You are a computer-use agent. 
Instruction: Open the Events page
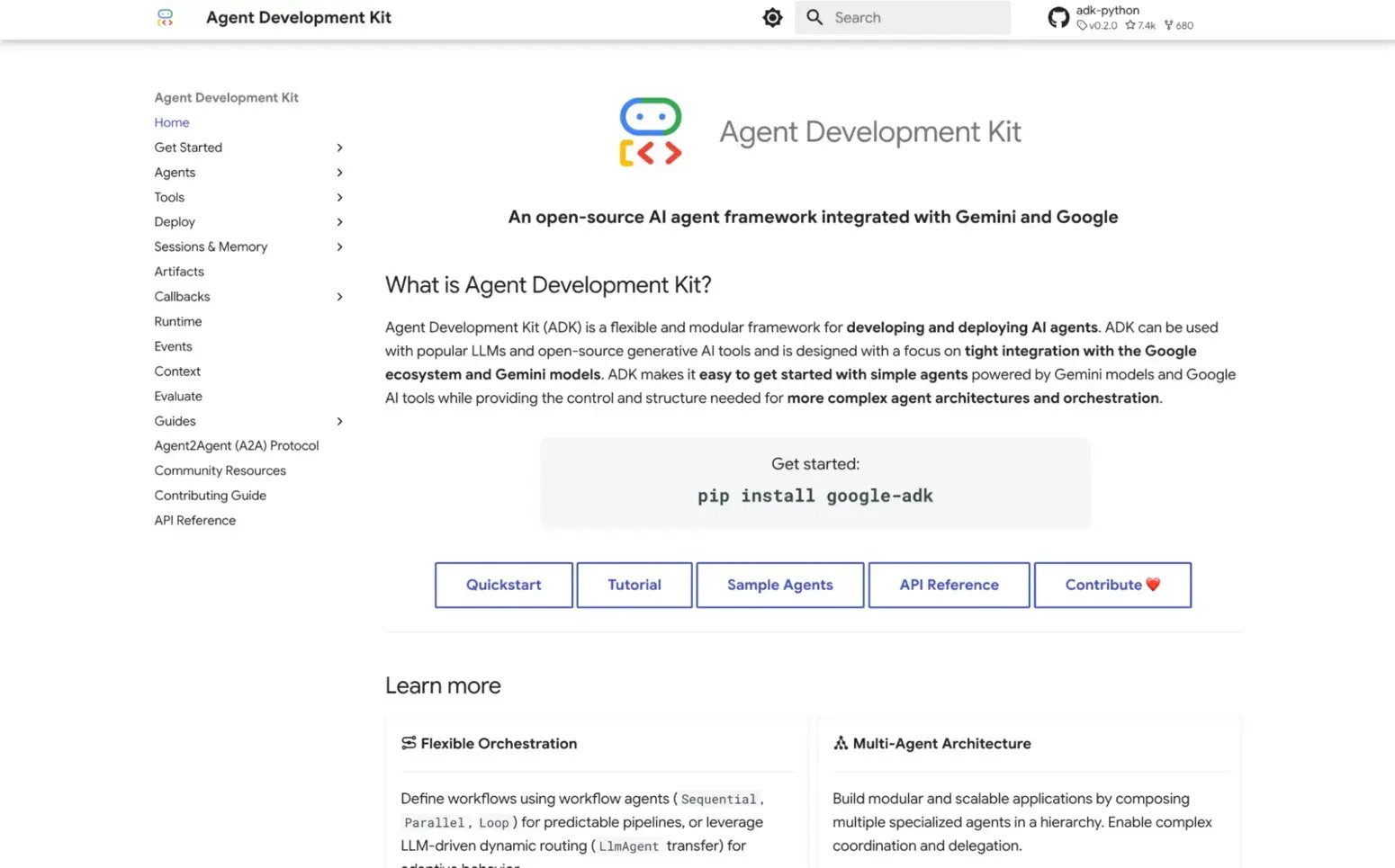coord(173,346)
